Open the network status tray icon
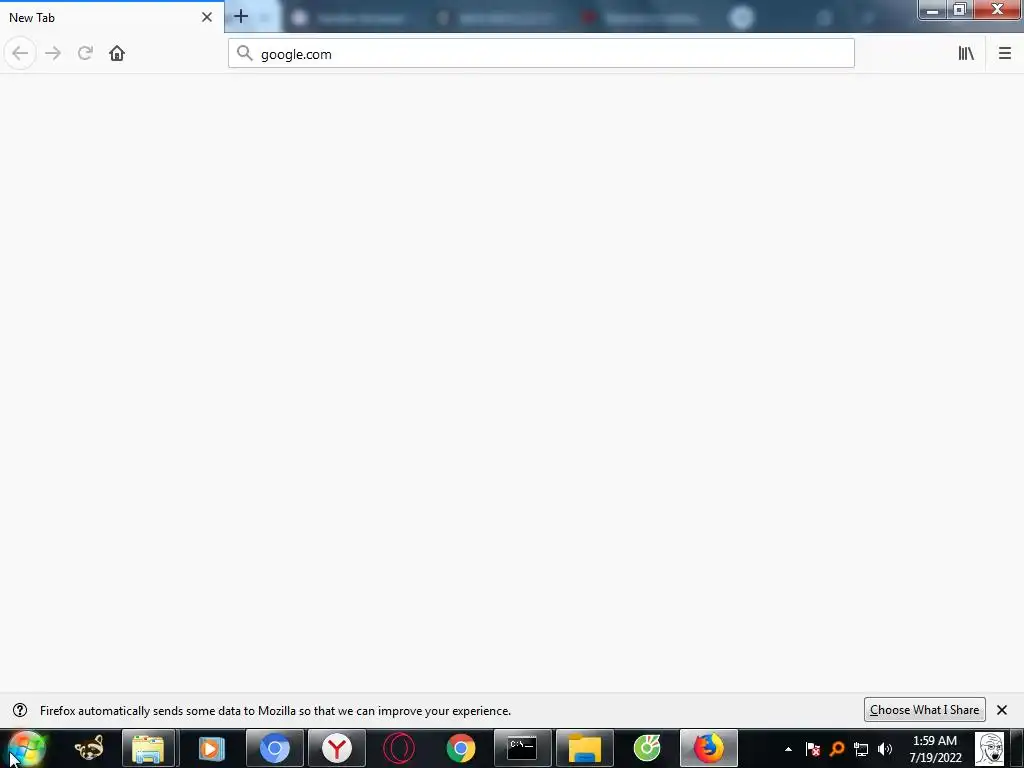Screen dimensions: 1024x768 [861, 749]
